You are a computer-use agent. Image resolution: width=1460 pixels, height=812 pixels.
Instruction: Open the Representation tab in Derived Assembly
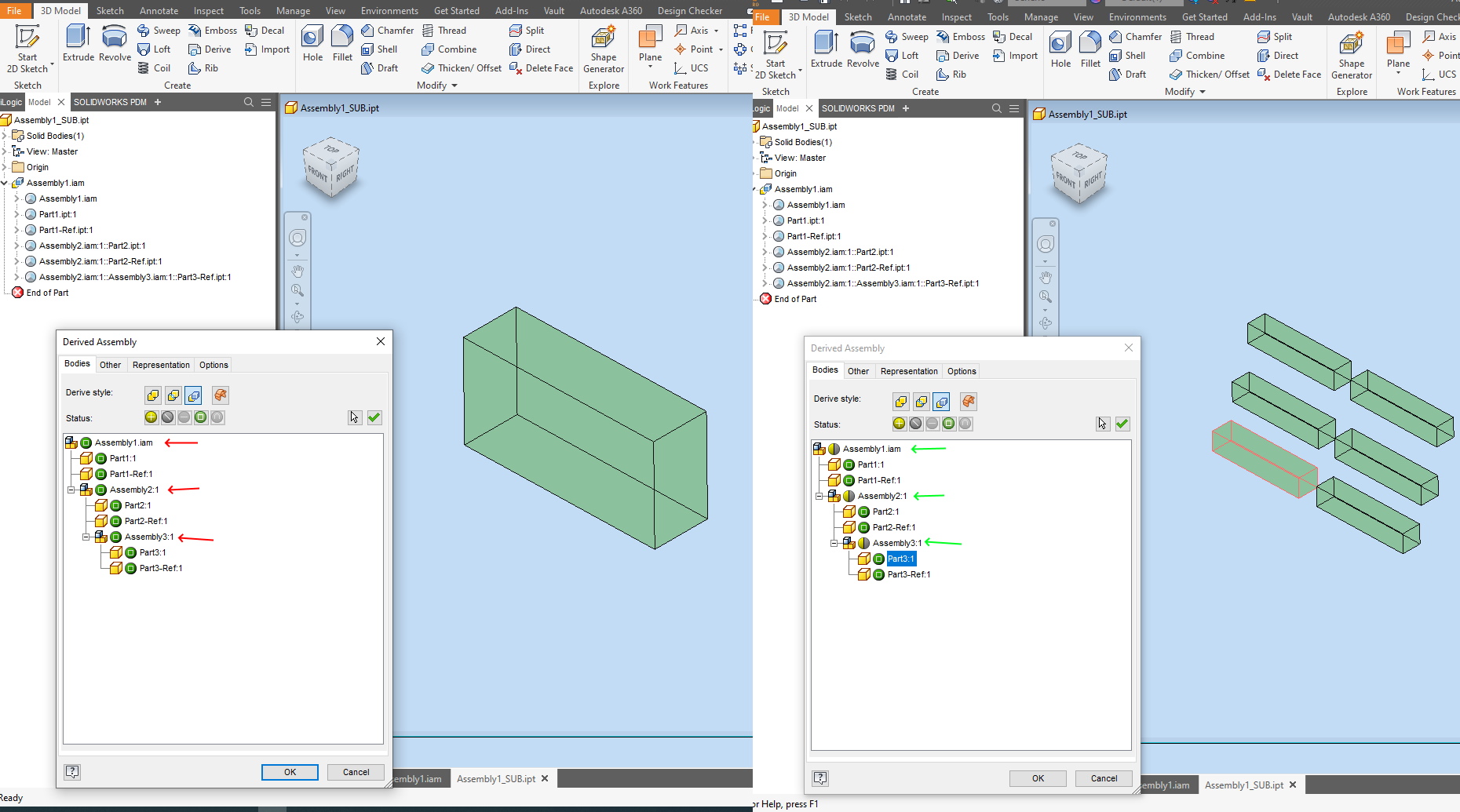point(161,364)
